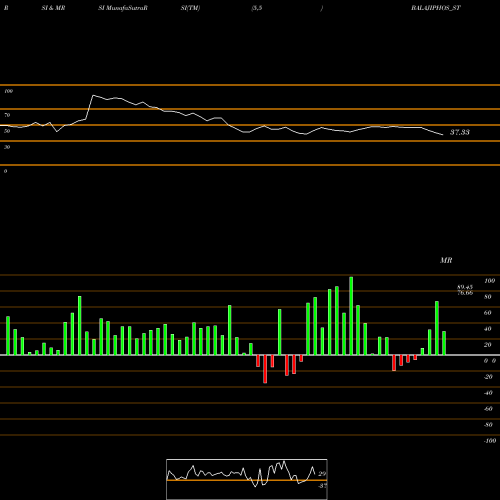Click the MR axis label -100

[x=490, y=441]
